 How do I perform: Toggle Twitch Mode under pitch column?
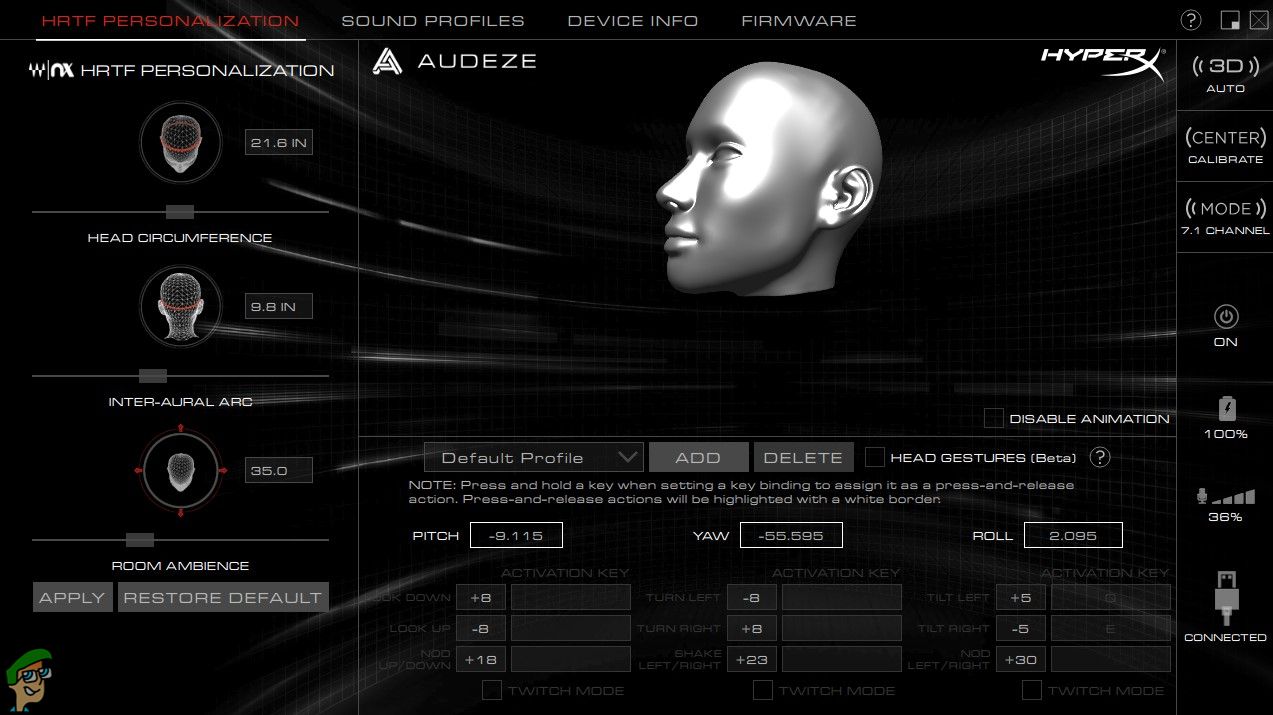pos(492,690)
